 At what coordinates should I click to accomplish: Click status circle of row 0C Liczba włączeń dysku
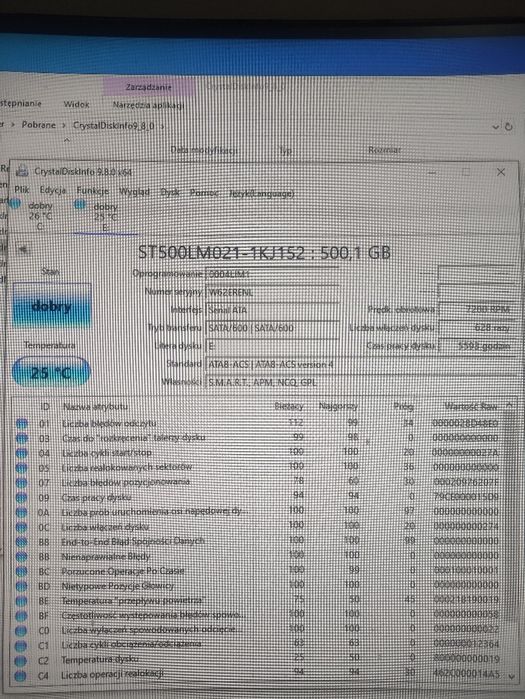point(22,527)
